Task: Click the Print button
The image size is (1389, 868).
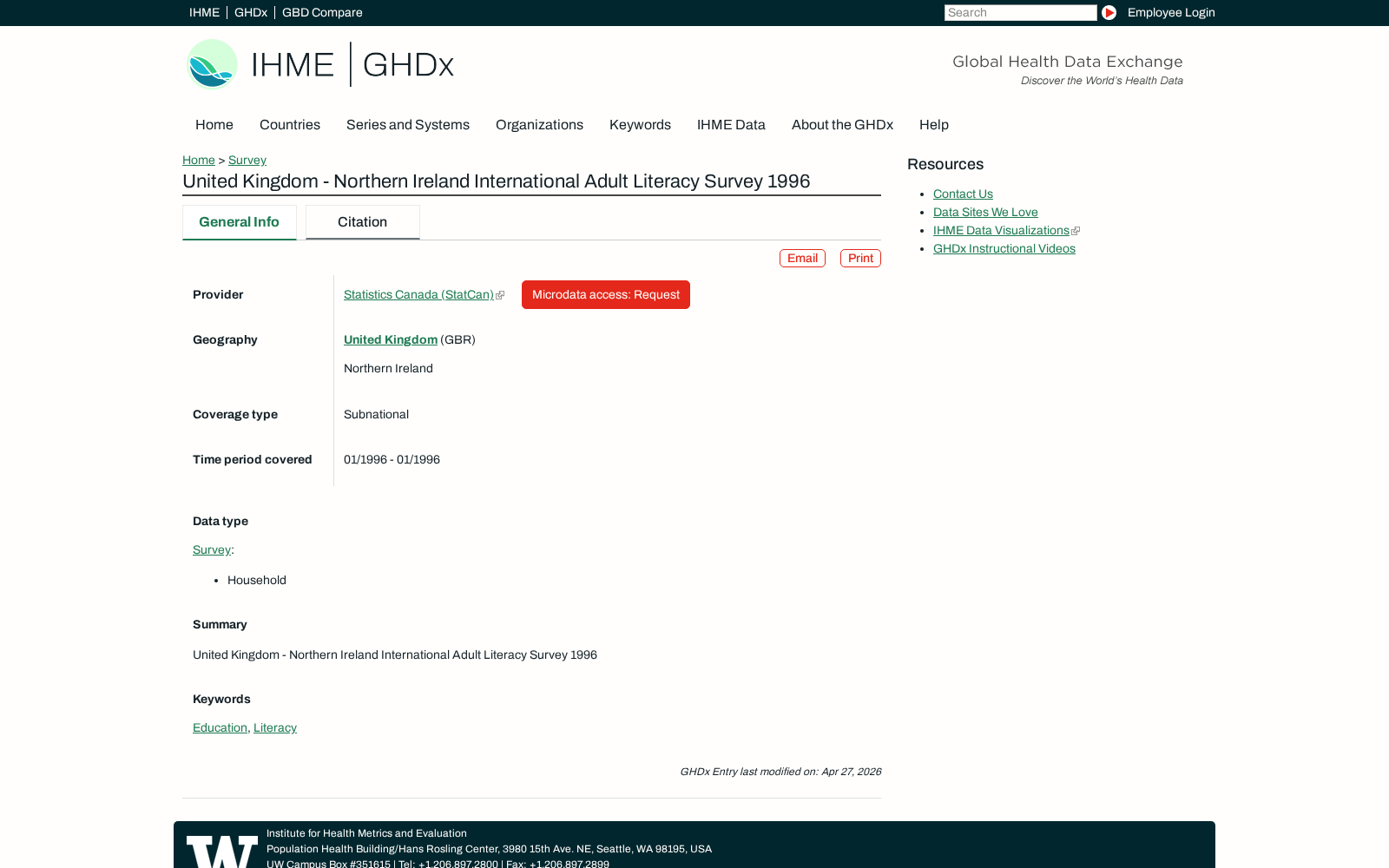Action: tap(860, 258)
